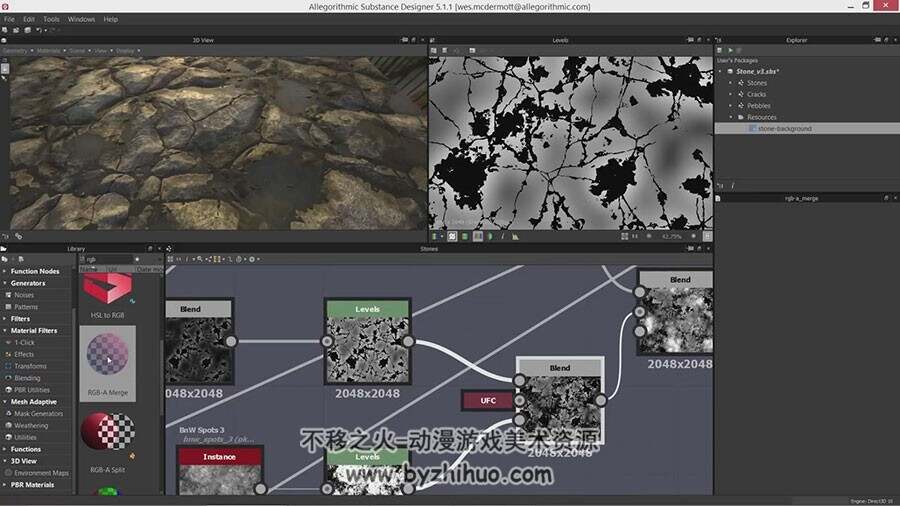
Task: Expand the Functions library category
Action: click(5, 449)
